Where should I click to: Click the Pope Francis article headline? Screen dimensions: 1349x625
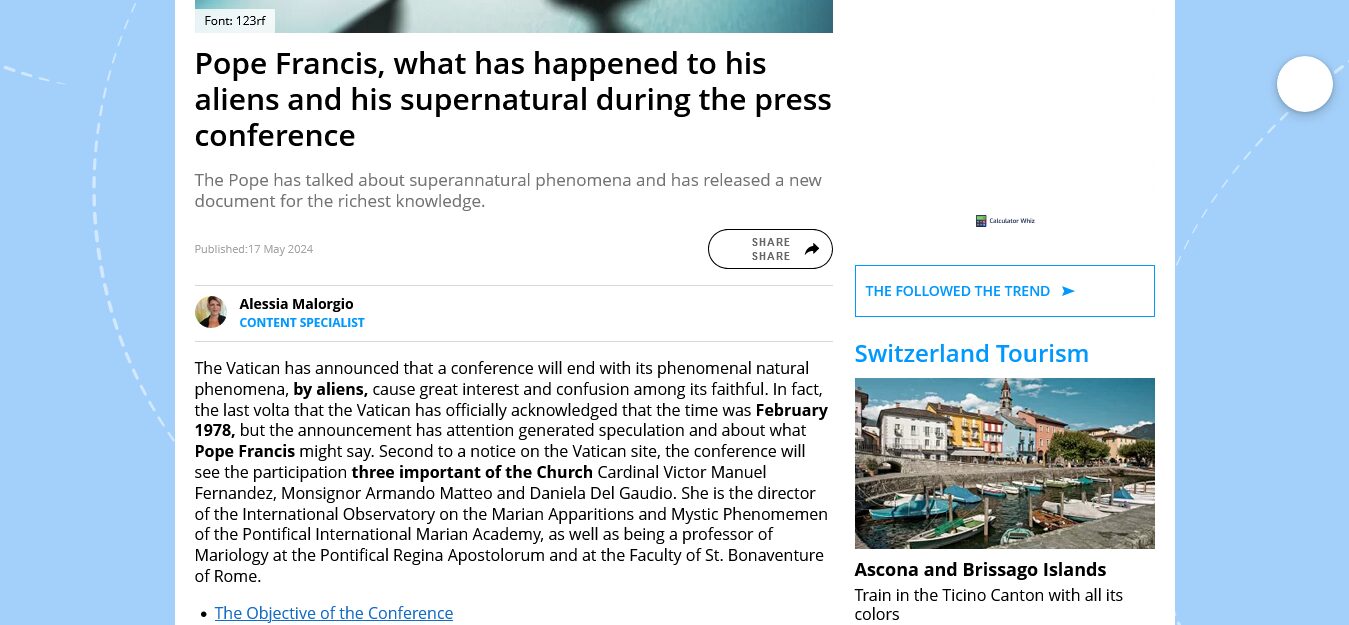pyautogui.click(x=512, y=100)
